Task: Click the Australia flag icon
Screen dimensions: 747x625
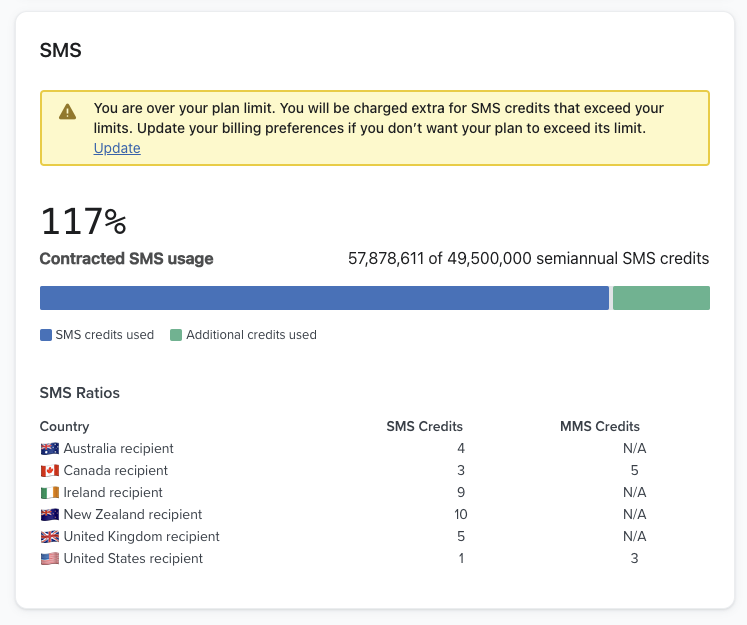Action: 49,449
